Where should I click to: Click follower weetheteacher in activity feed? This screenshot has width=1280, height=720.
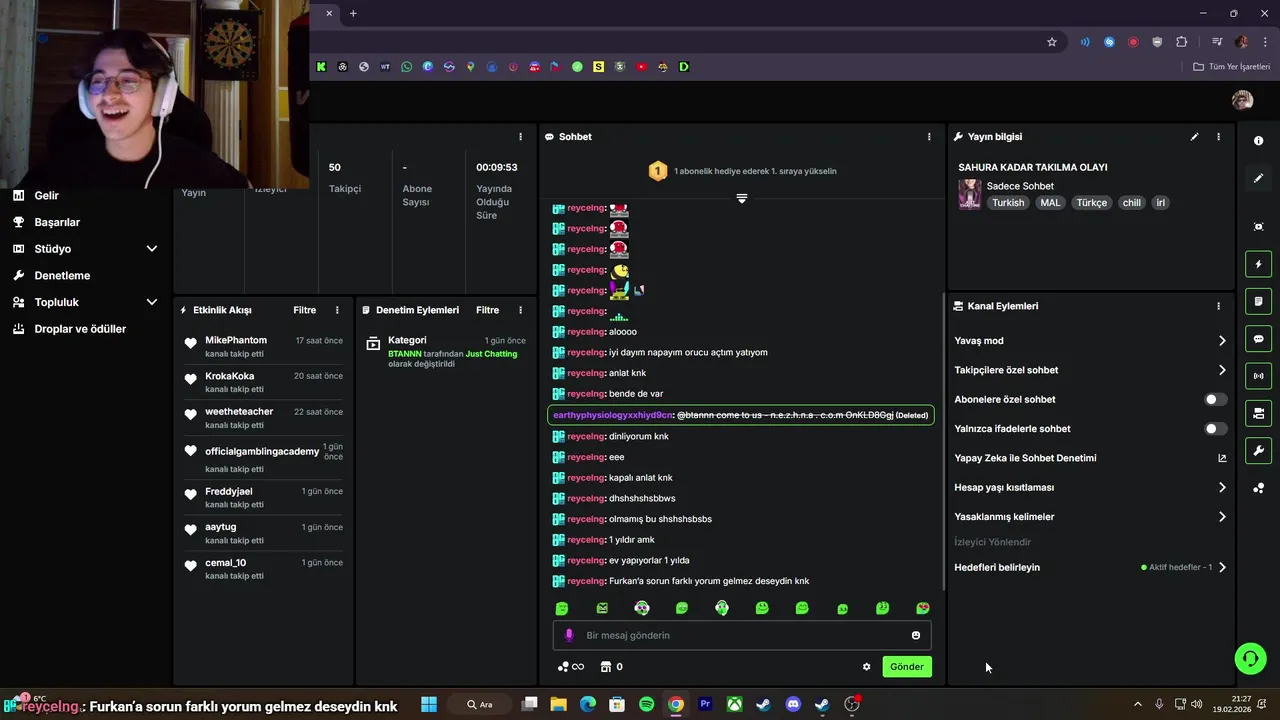tap(239, 412)
